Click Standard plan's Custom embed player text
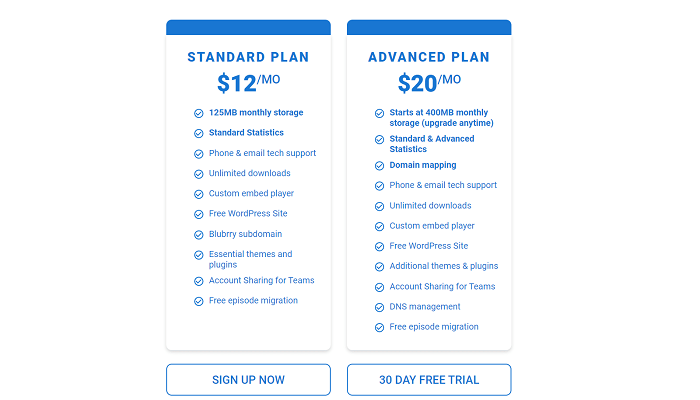 coord(251,194)
